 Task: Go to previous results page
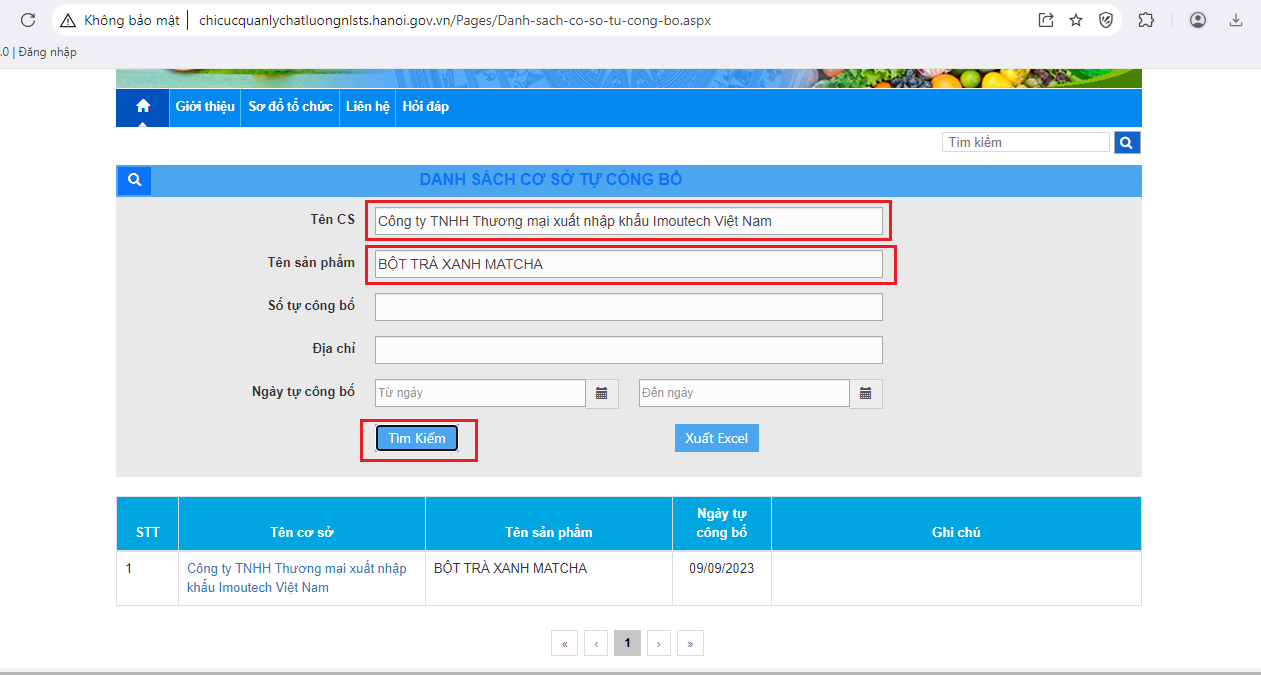596,643
